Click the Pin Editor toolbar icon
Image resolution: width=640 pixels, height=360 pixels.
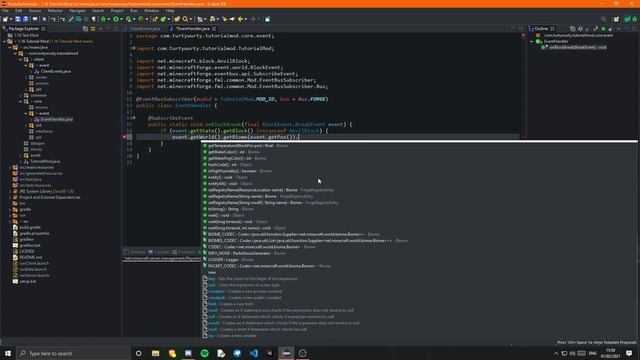[x=267, y=19]
